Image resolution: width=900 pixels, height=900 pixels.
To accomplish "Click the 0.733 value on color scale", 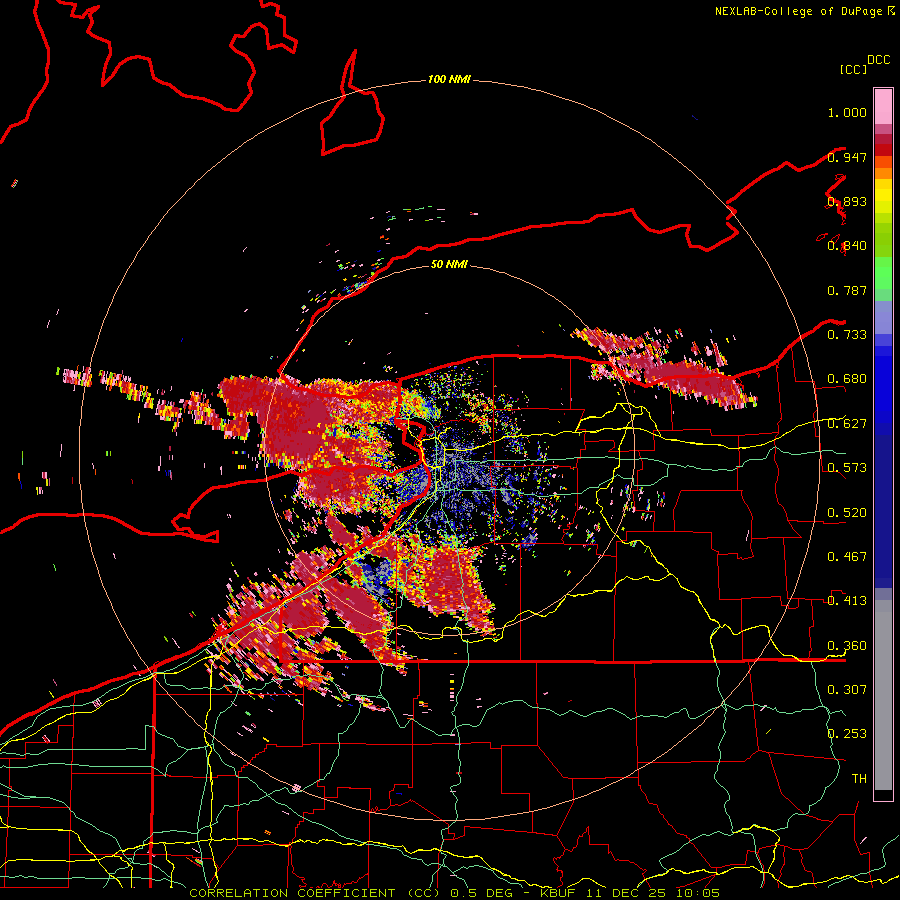I will 847,335.
